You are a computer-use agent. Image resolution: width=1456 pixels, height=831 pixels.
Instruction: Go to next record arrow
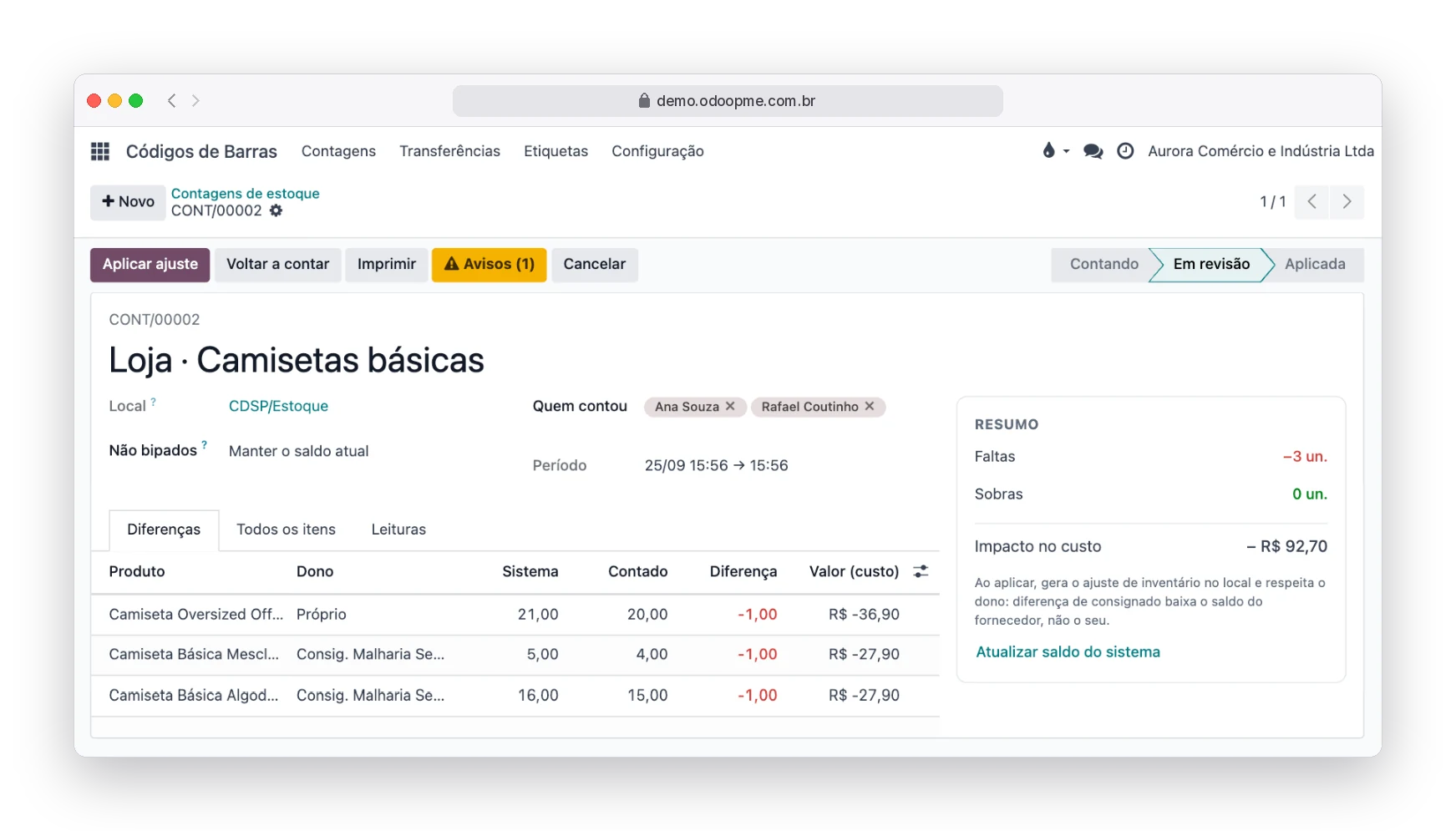point(1347,201)
